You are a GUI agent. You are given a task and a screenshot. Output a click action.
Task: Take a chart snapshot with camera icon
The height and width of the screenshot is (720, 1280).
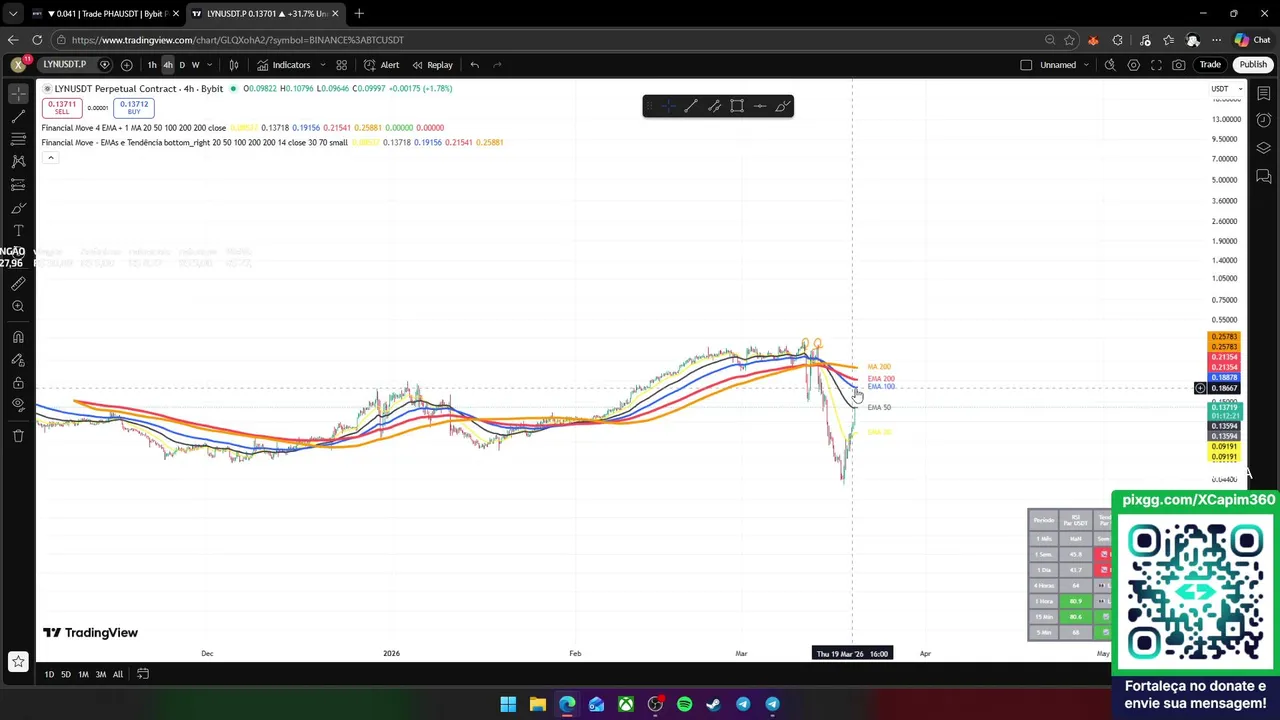[1179, 65]
